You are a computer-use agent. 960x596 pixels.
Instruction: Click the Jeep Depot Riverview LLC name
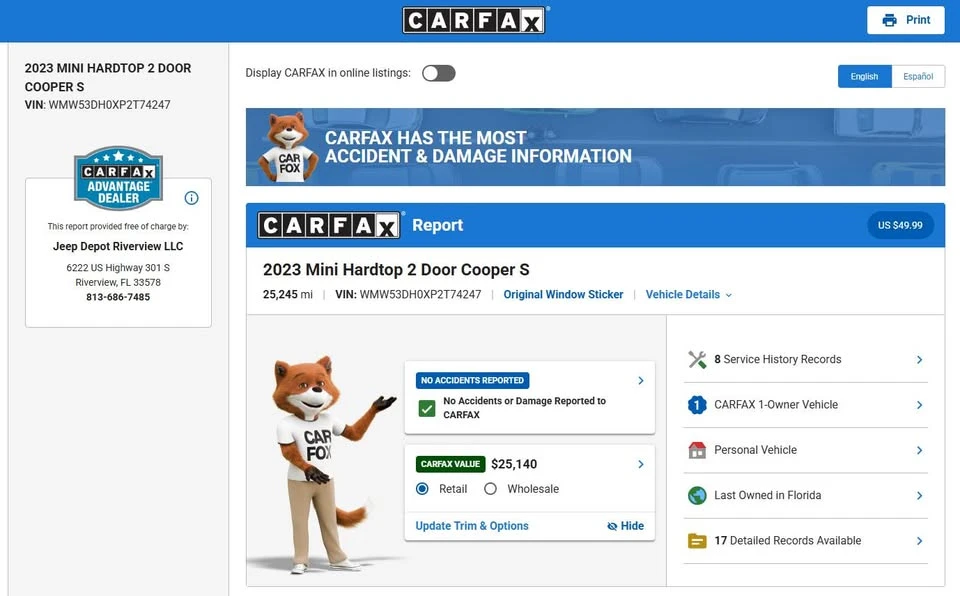click(x=118, y=246)
